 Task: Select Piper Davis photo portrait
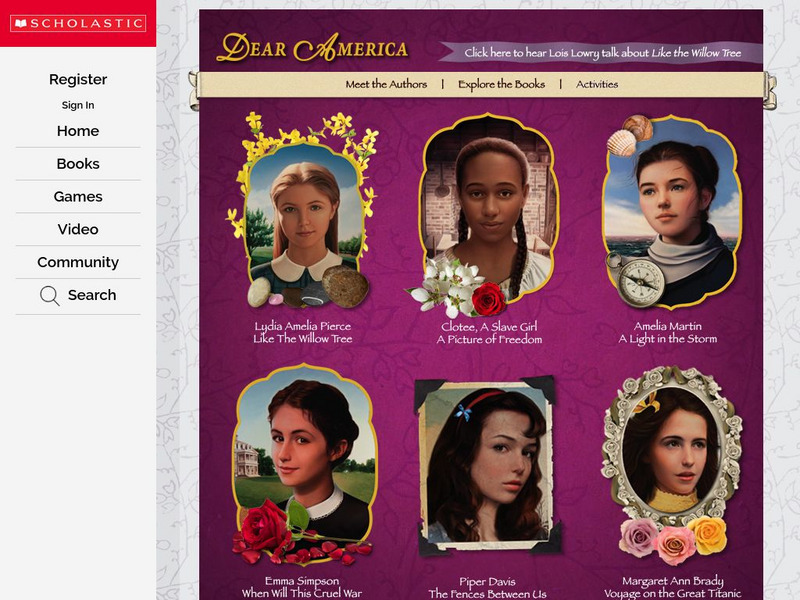click(x=487, y=465)
